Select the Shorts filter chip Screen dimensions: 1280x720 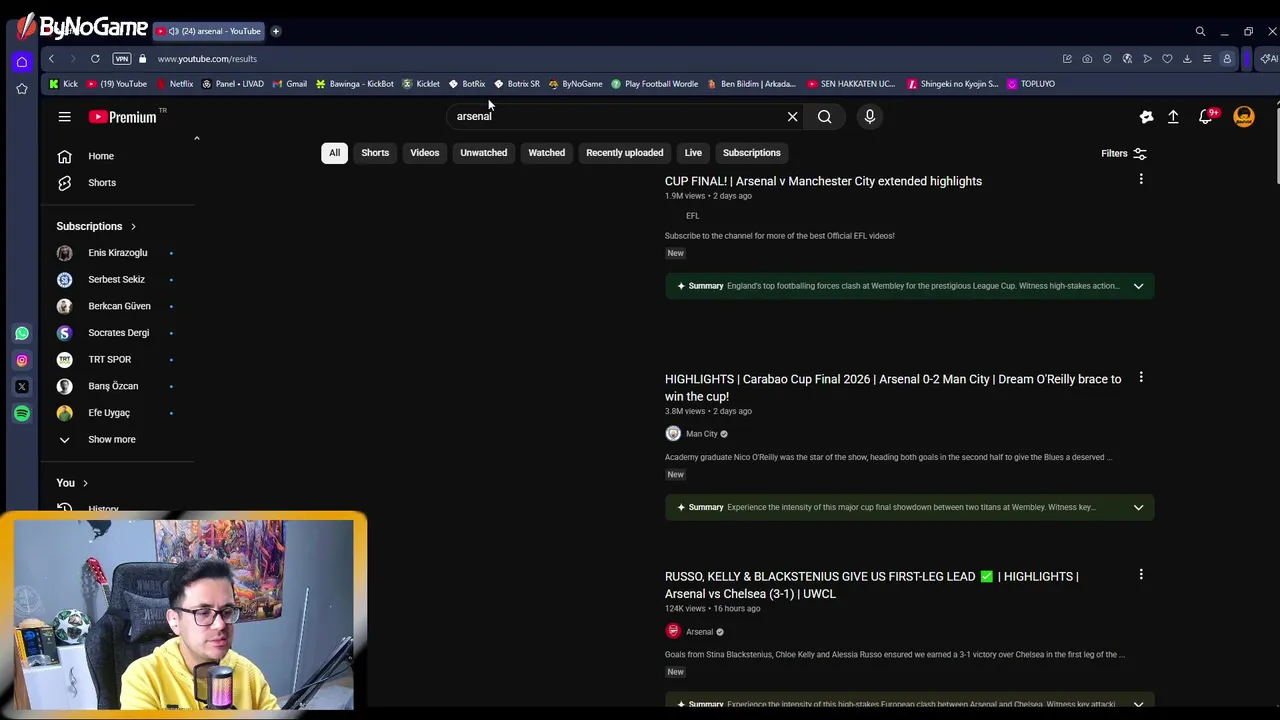click(375, 153)
